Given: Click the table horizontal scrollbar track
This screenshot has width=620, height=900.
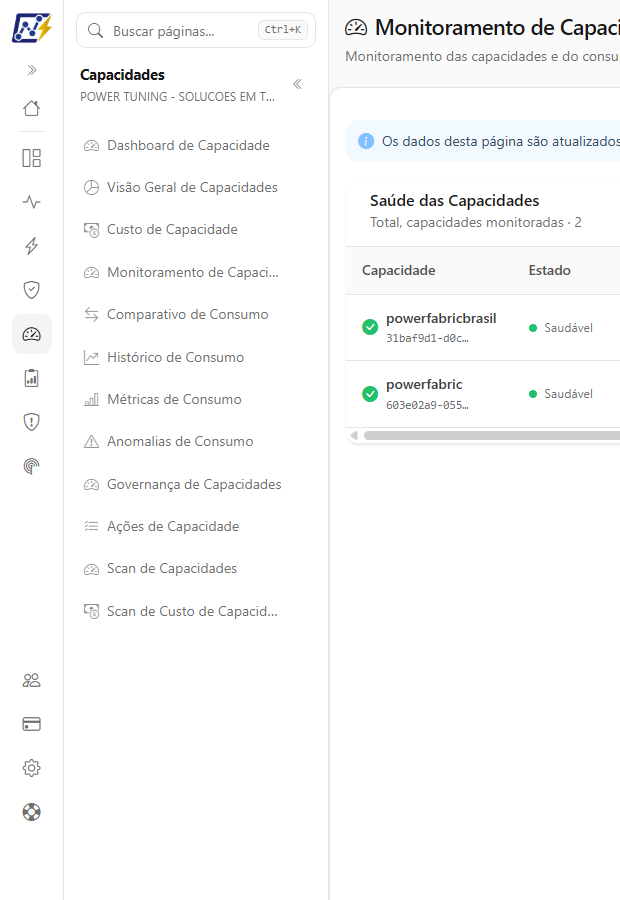Looking at the screenshot, I should pyautogui.click(x=492, y=436).
